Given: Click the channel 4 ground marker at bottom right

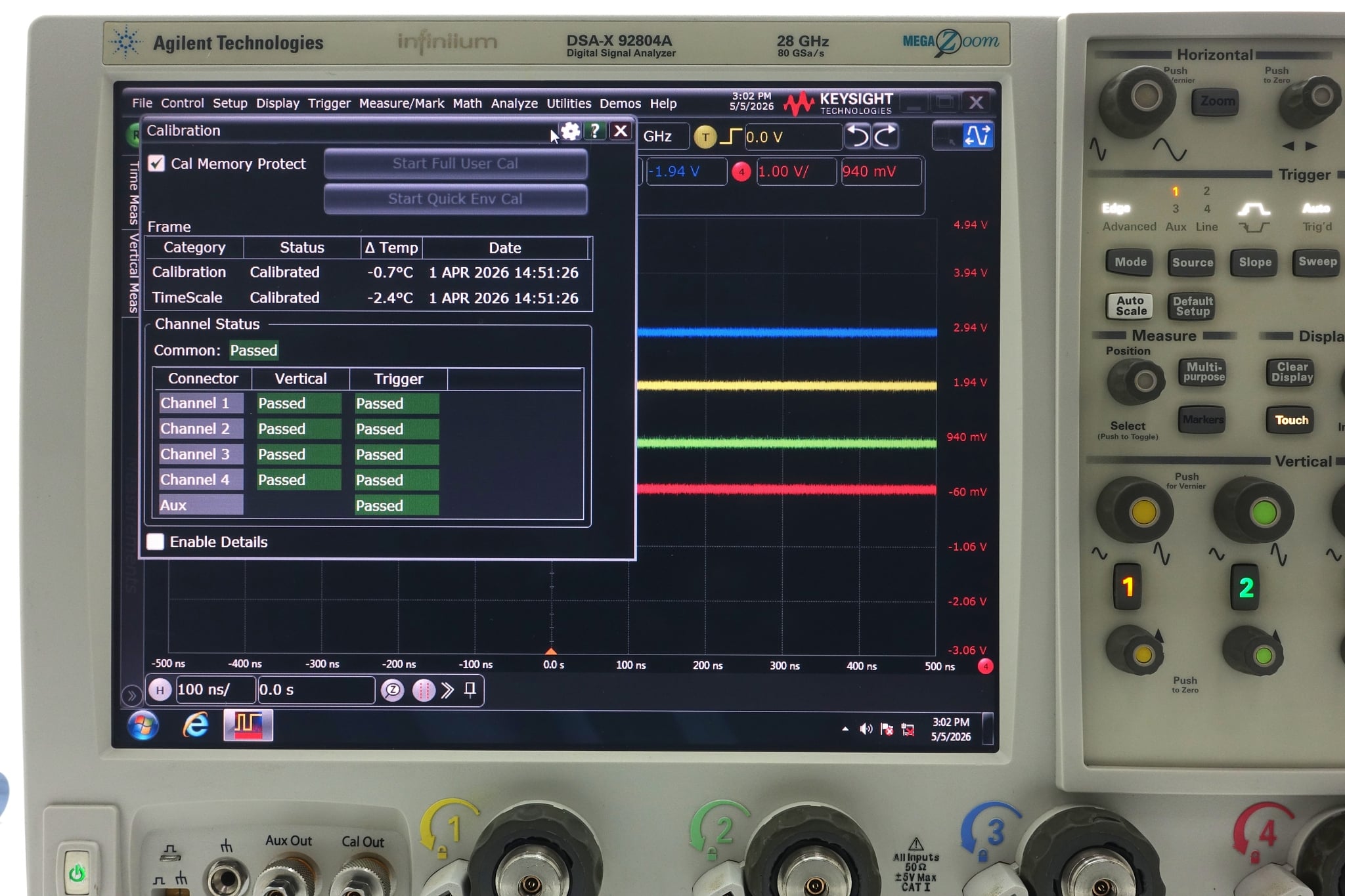Looking at the screenshot, I should point(985,667).
